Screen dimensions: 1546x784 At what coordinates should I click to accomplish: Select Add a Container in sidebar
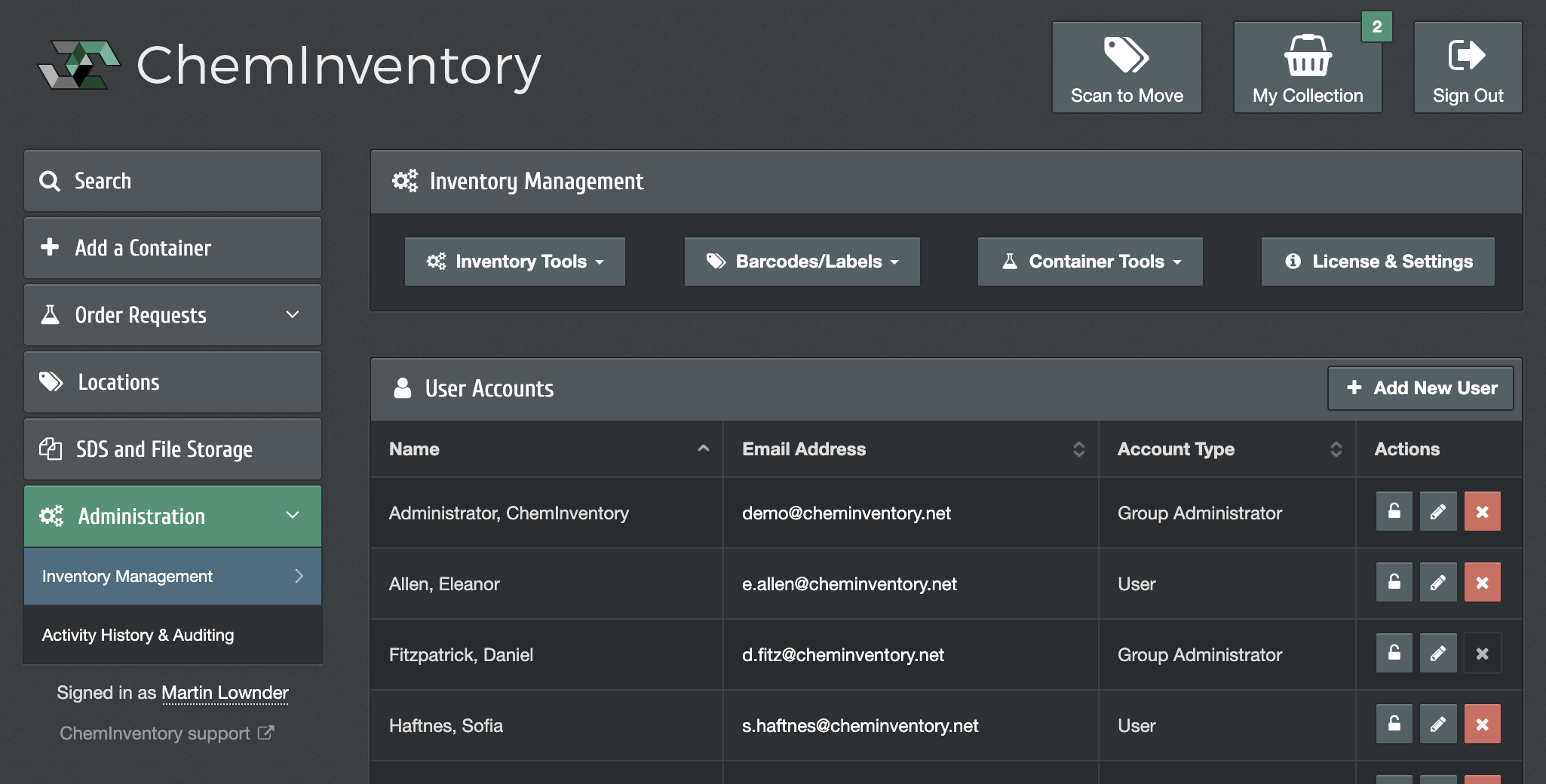pos(173,248)
